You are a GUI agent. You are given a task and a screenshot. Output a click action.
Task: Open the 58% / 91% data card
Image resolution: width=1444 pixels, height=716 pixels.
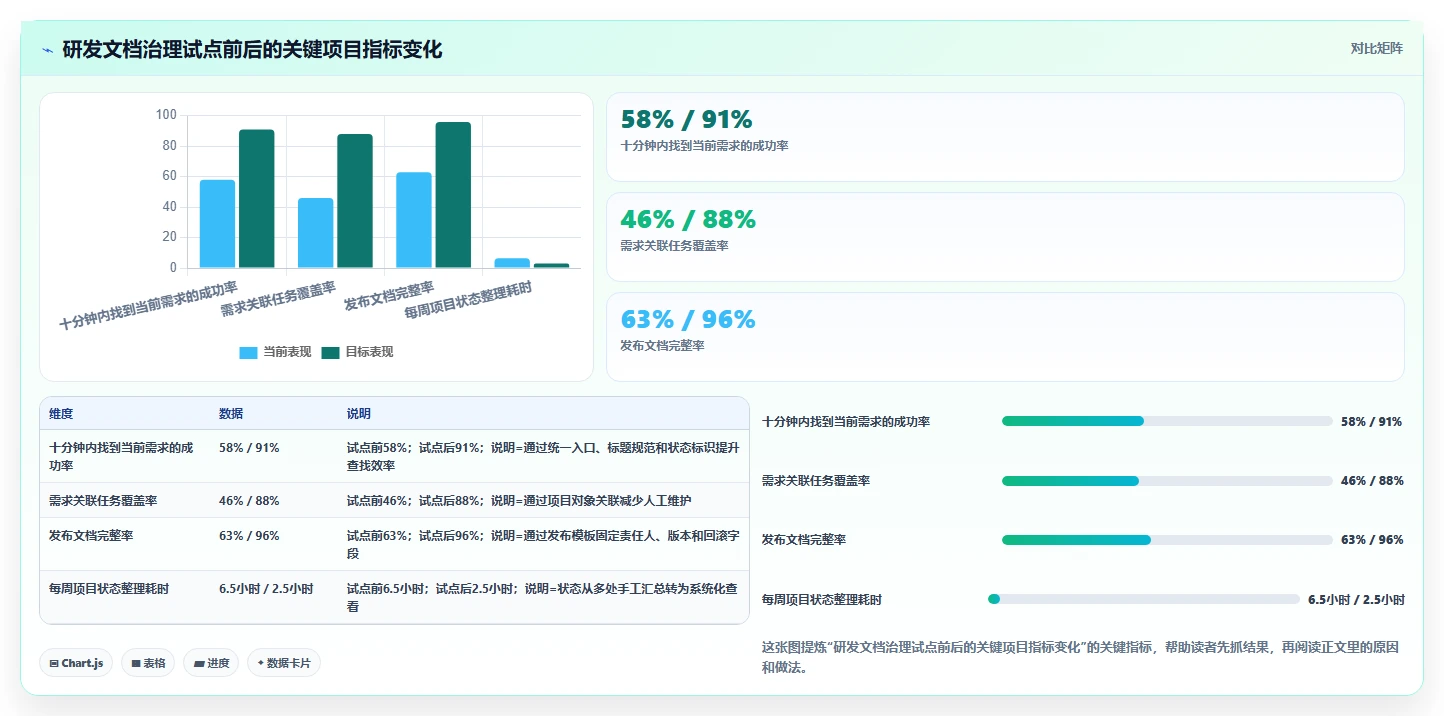coord(1005,137)
